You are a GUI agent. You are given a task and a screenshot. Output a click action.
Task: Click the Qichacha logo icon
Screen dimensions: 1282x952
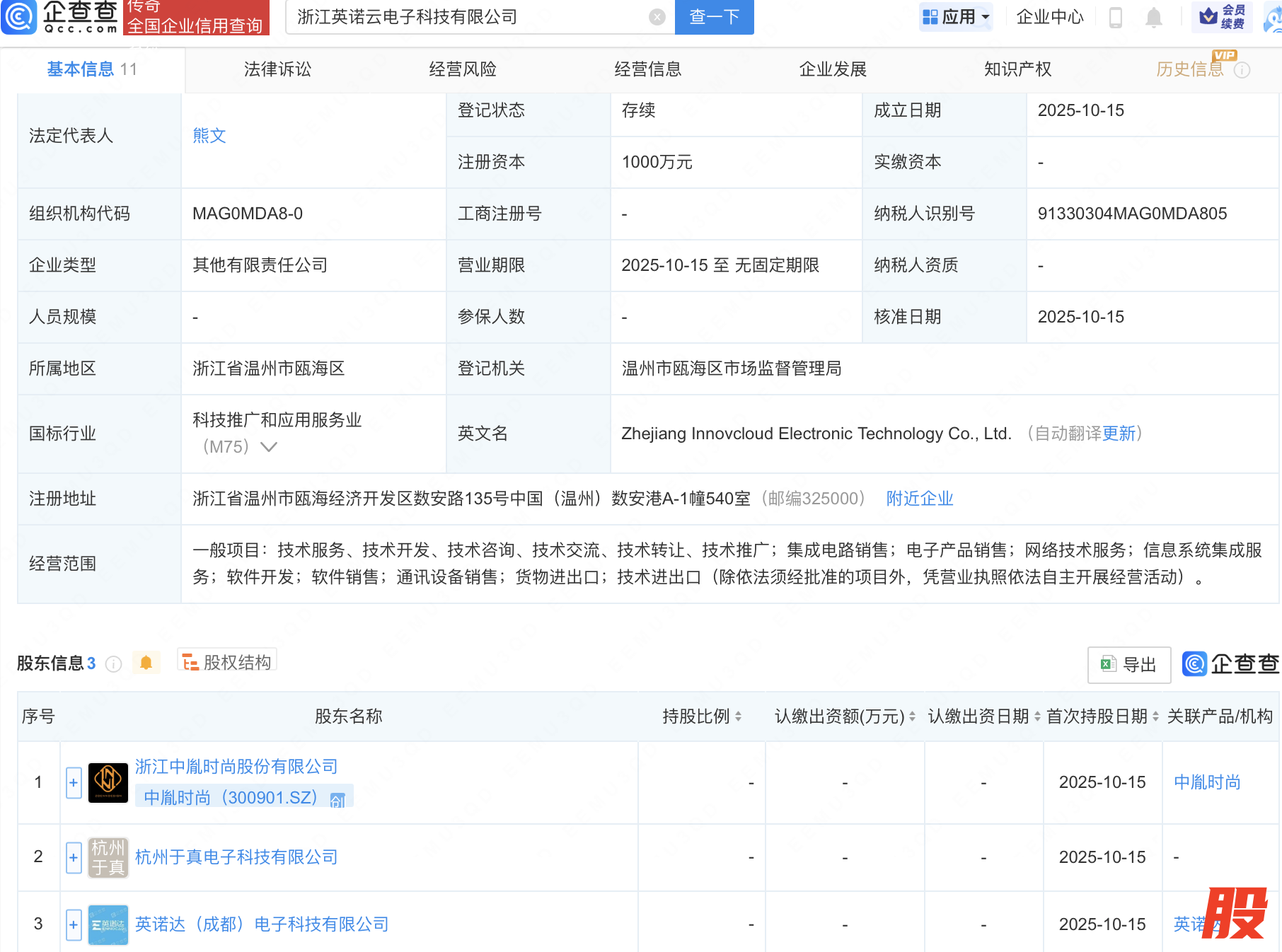click(x=19, y=17)
